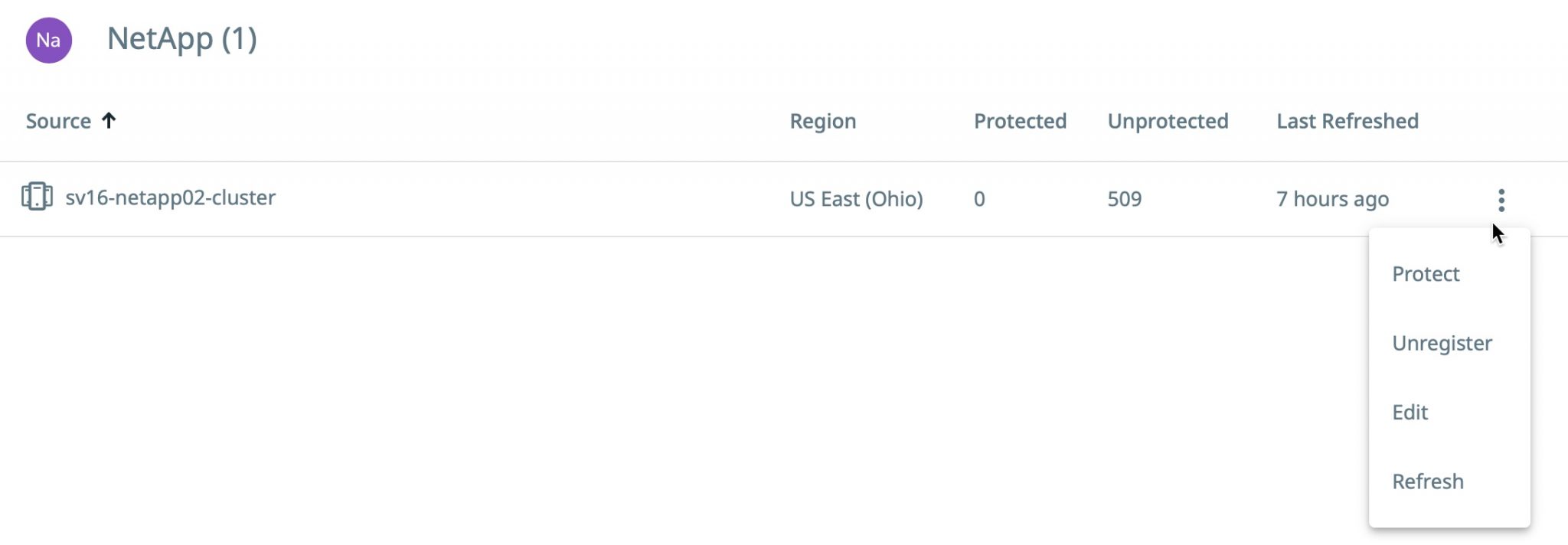Viewport: 1568px width, 545px height.
Task: Click the Protected column header
Action: (x=1020, y=121)
